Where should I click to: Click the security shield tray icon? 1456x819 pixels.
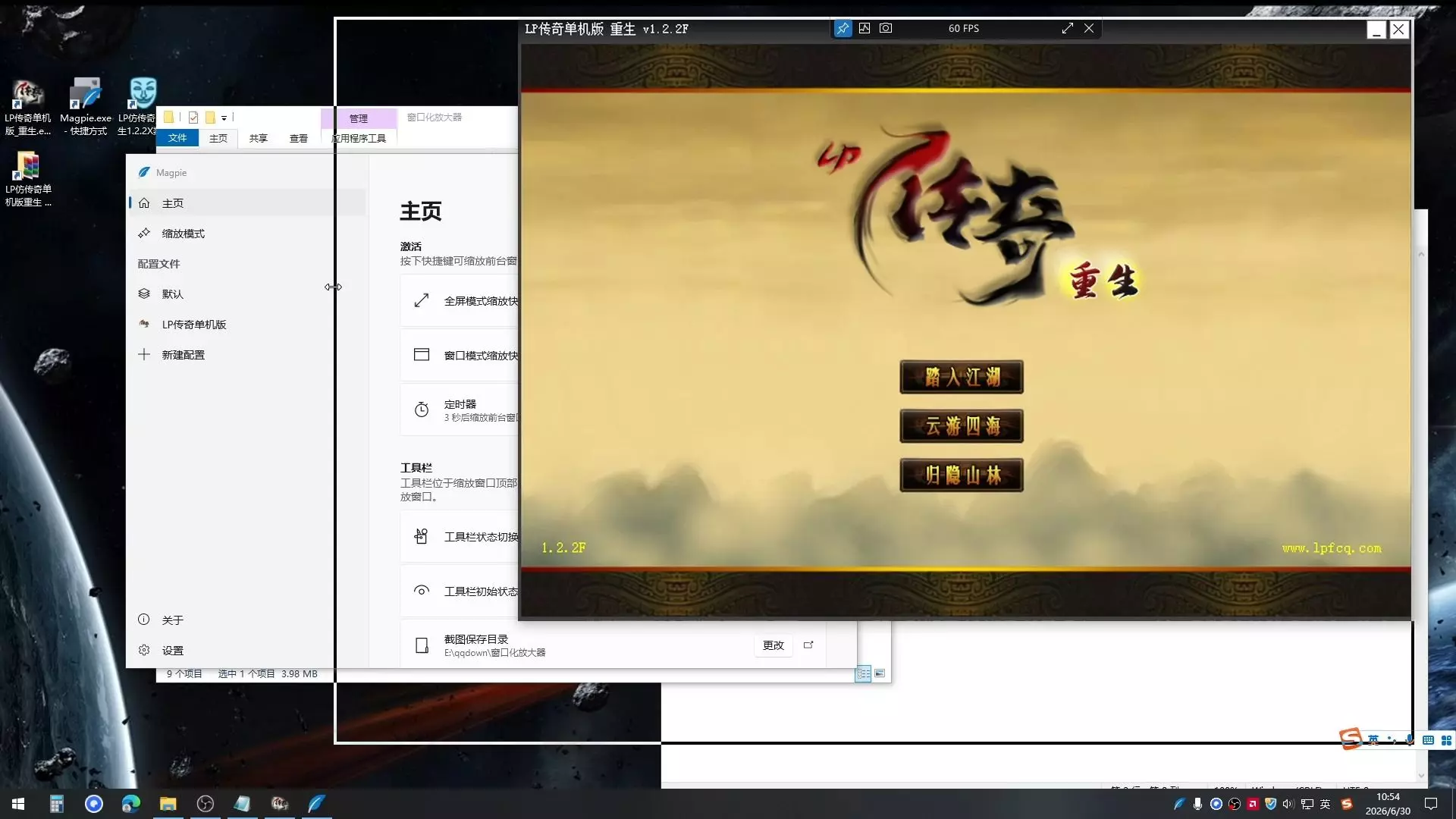click(x=1271, y=804)
